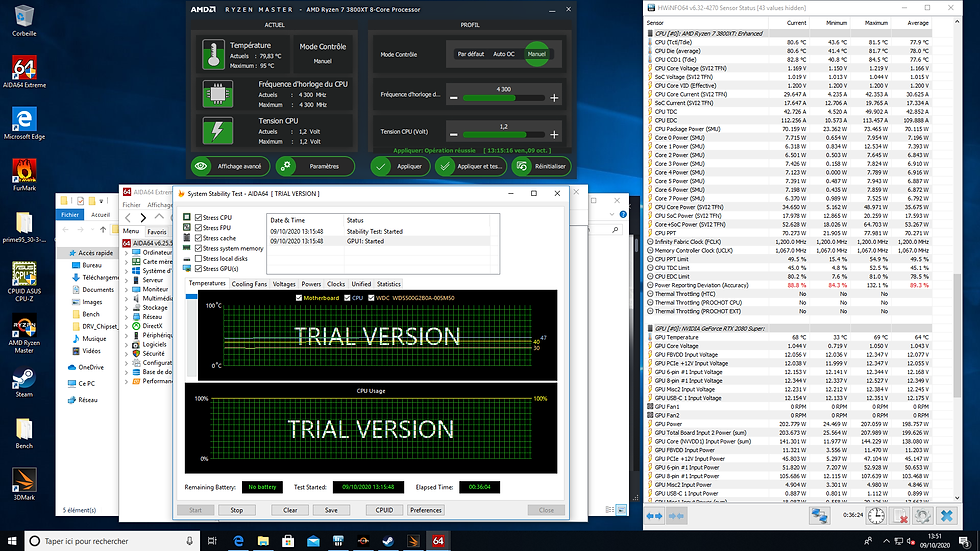Click Save button in stability test
The height and width of the screenshot is (551, 980).
pyautogui.click(x=331, y=510)
